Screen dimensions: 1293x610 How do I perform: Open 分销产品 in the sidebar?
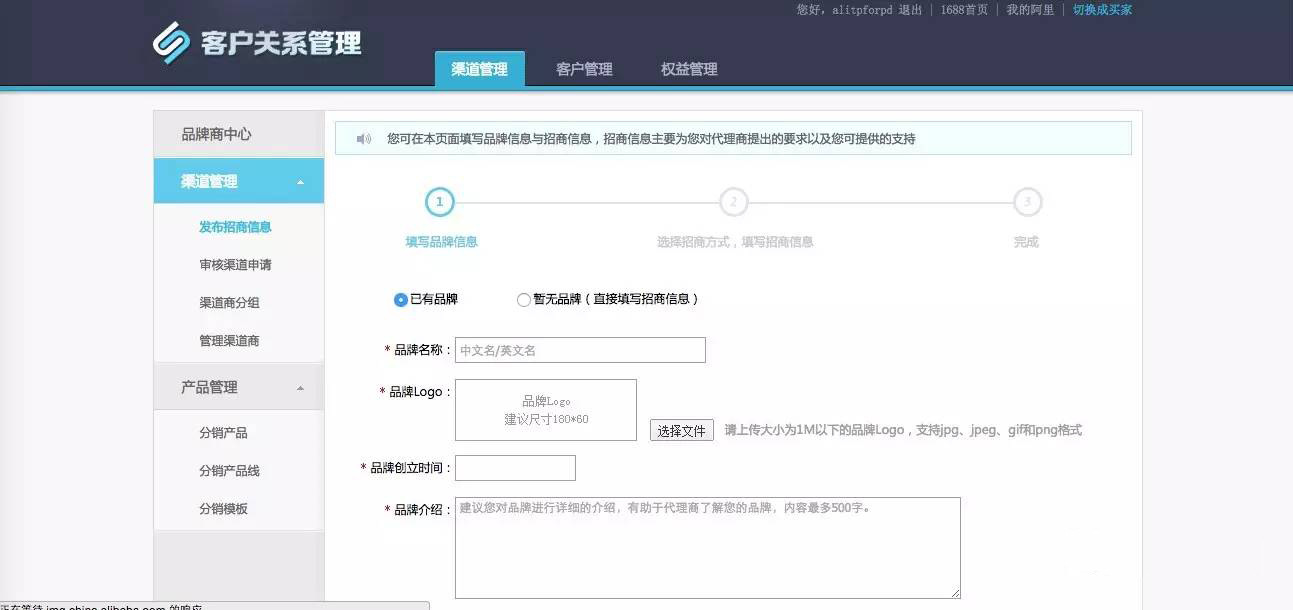click(223, 433)
